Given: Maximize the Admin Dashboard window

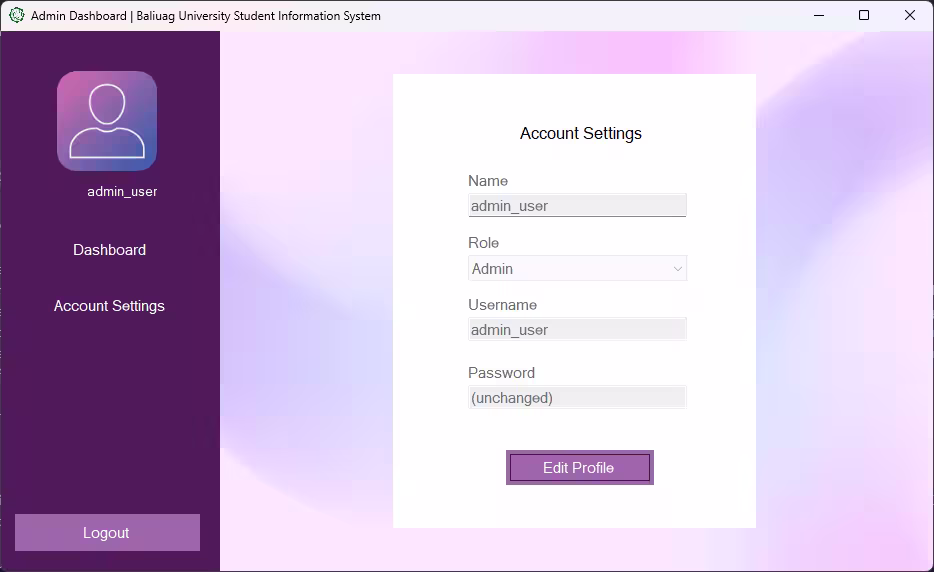Looking at the screenshot, I should (864, 15).
